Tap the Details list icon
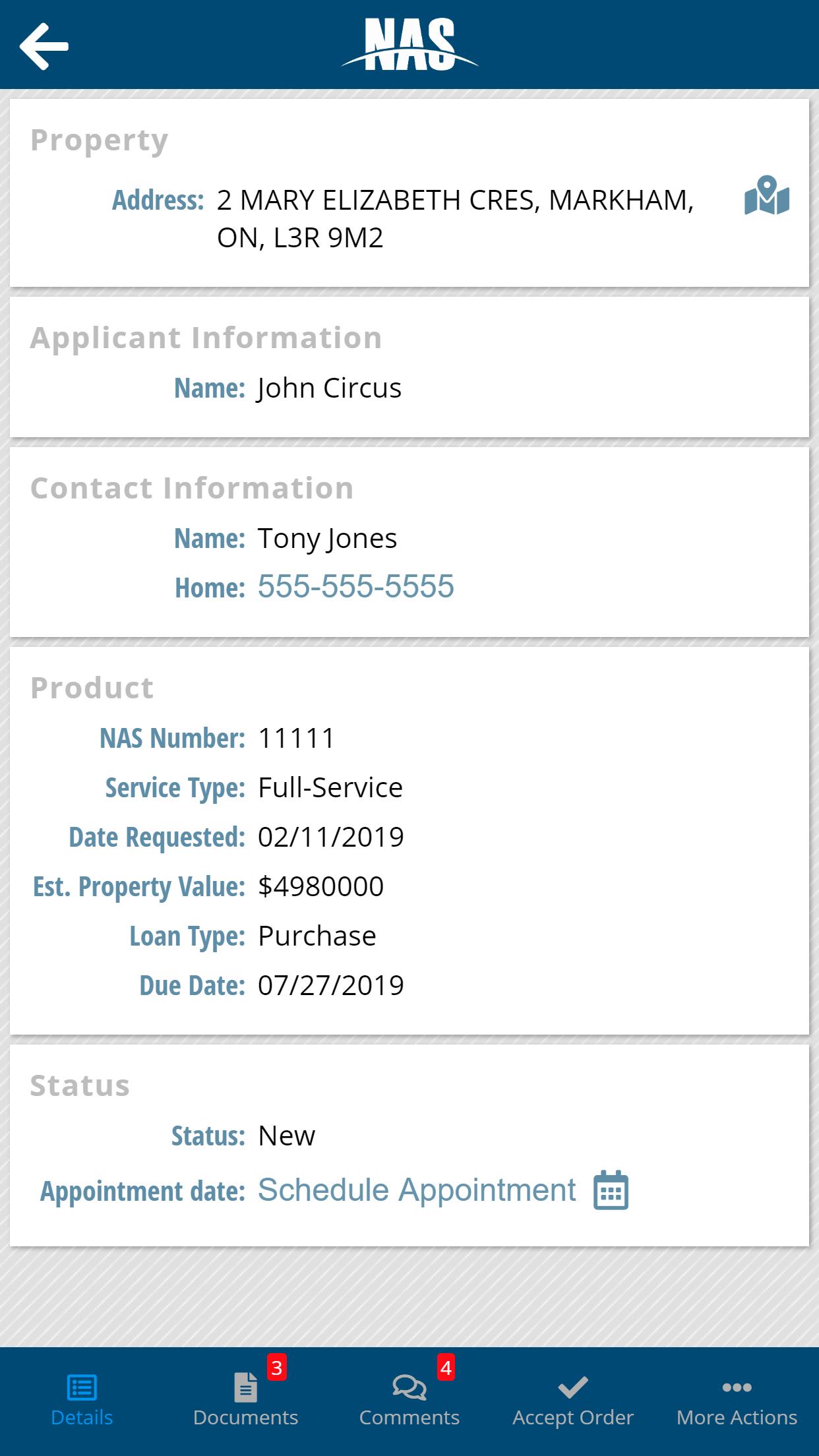This screenshot has height=1456, width=819. pos(82,1387)
